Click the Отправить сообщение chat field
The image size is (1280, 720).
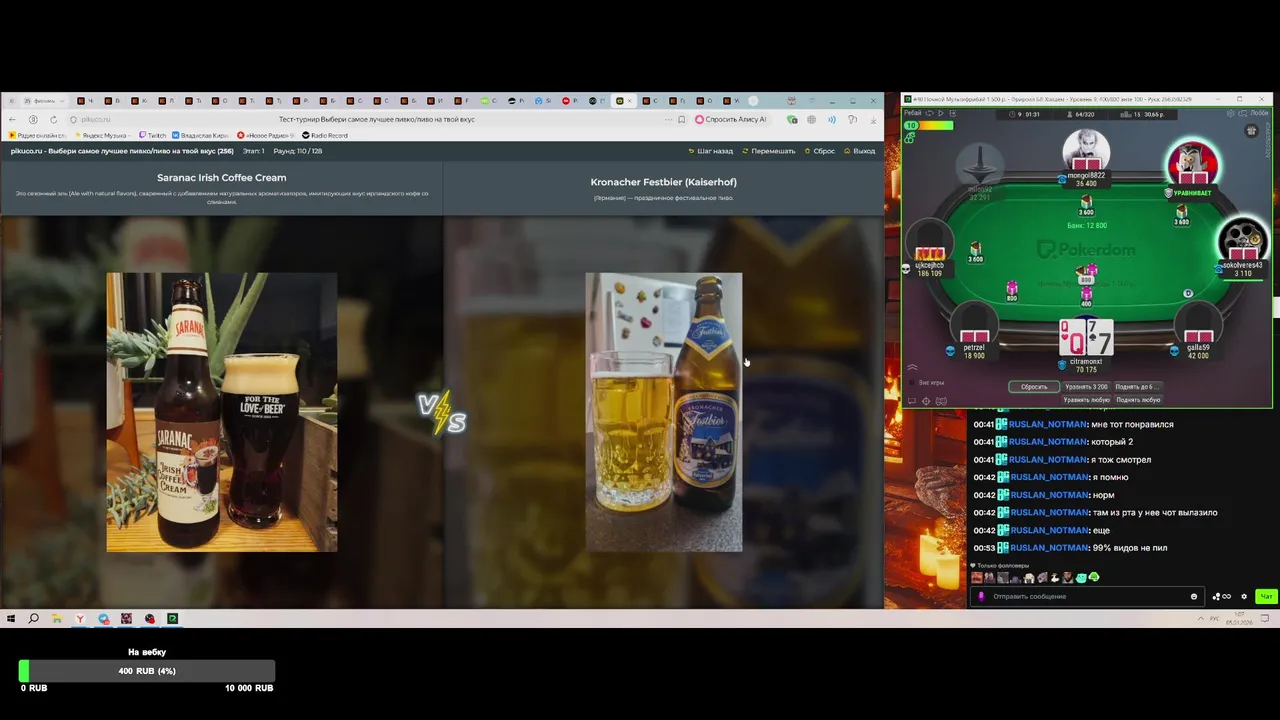click(1085, 597)
